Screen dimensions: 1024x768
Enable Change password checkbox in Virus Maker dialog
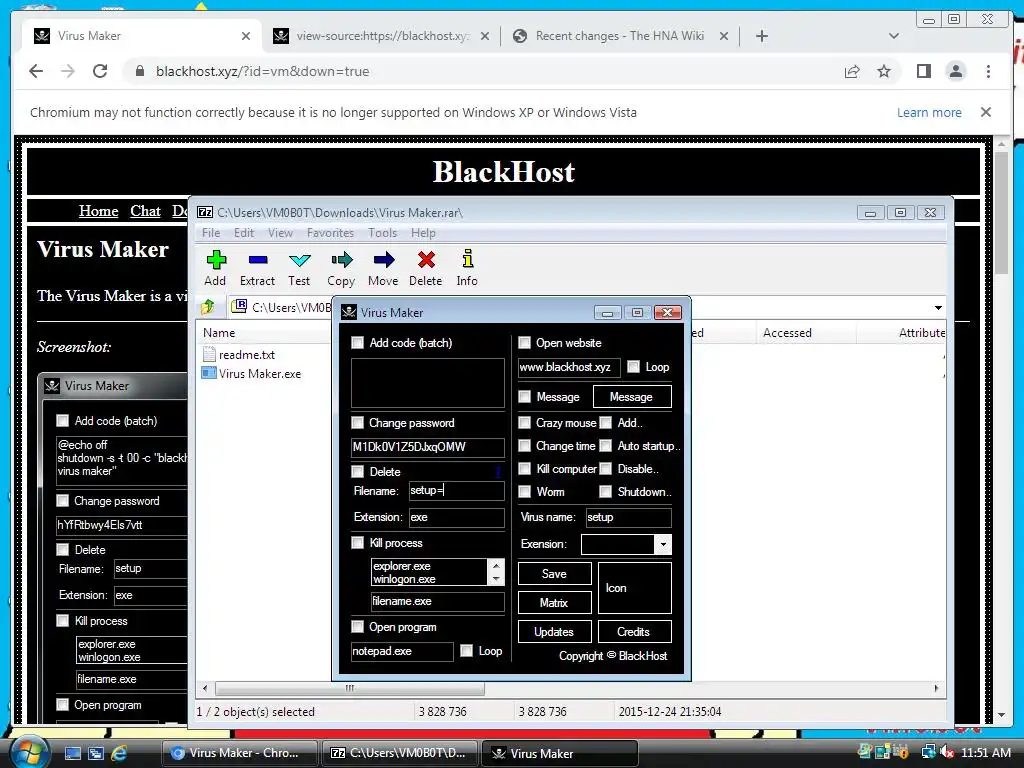357,423
